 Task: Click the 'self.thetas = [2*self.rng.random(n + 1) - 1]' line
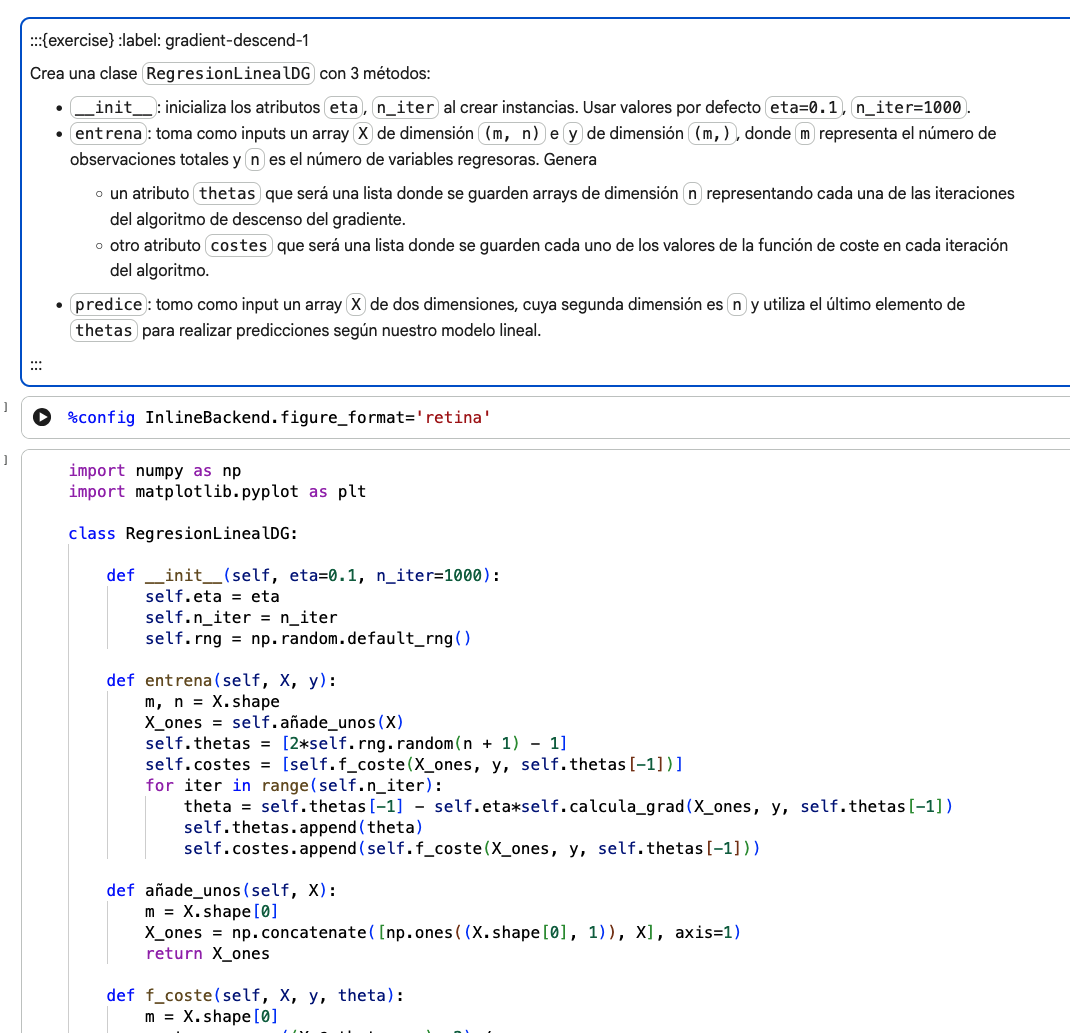coord(356,743)
